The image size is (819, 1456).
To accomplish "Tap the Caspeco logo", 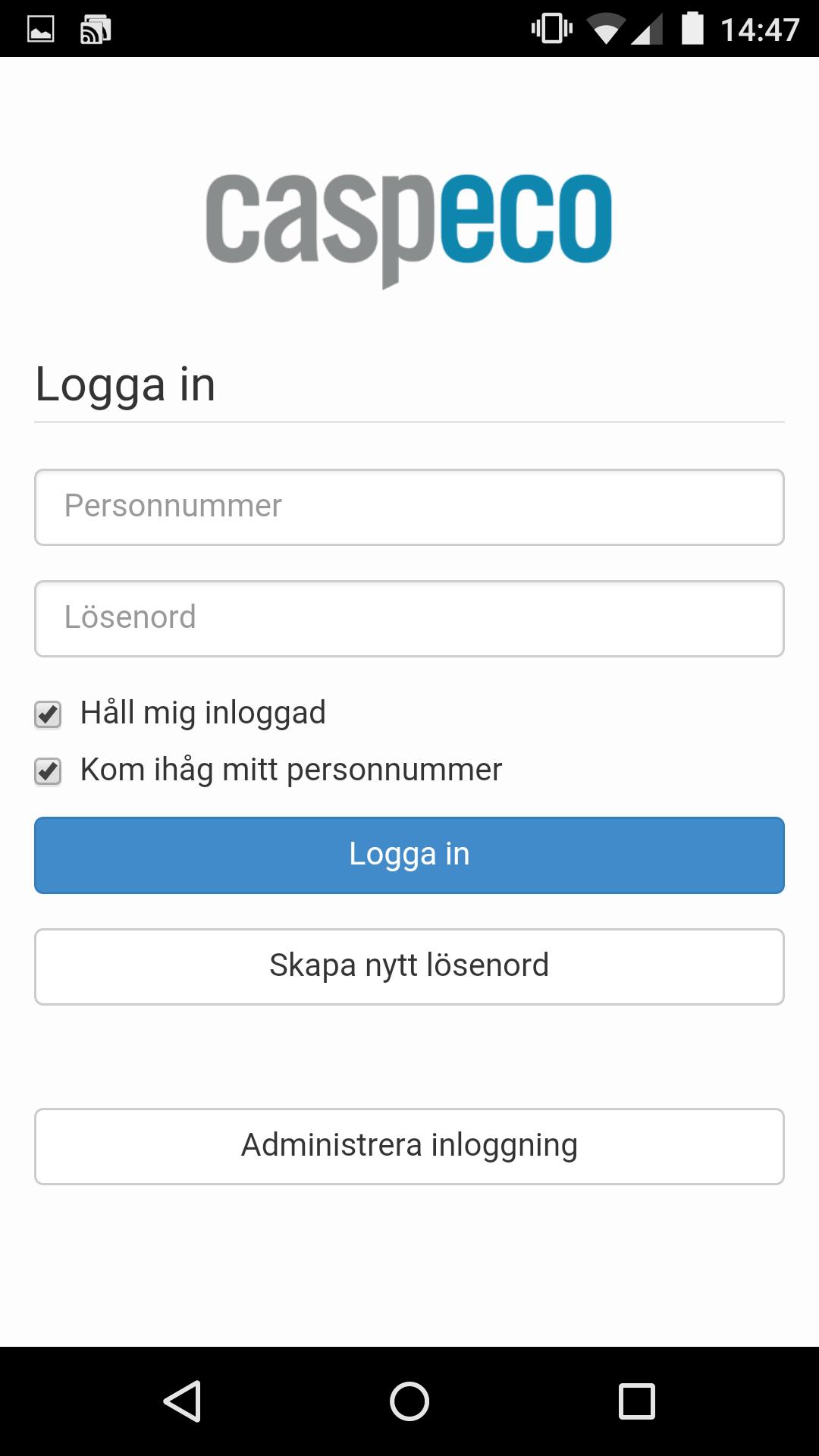I will point(409,231).
